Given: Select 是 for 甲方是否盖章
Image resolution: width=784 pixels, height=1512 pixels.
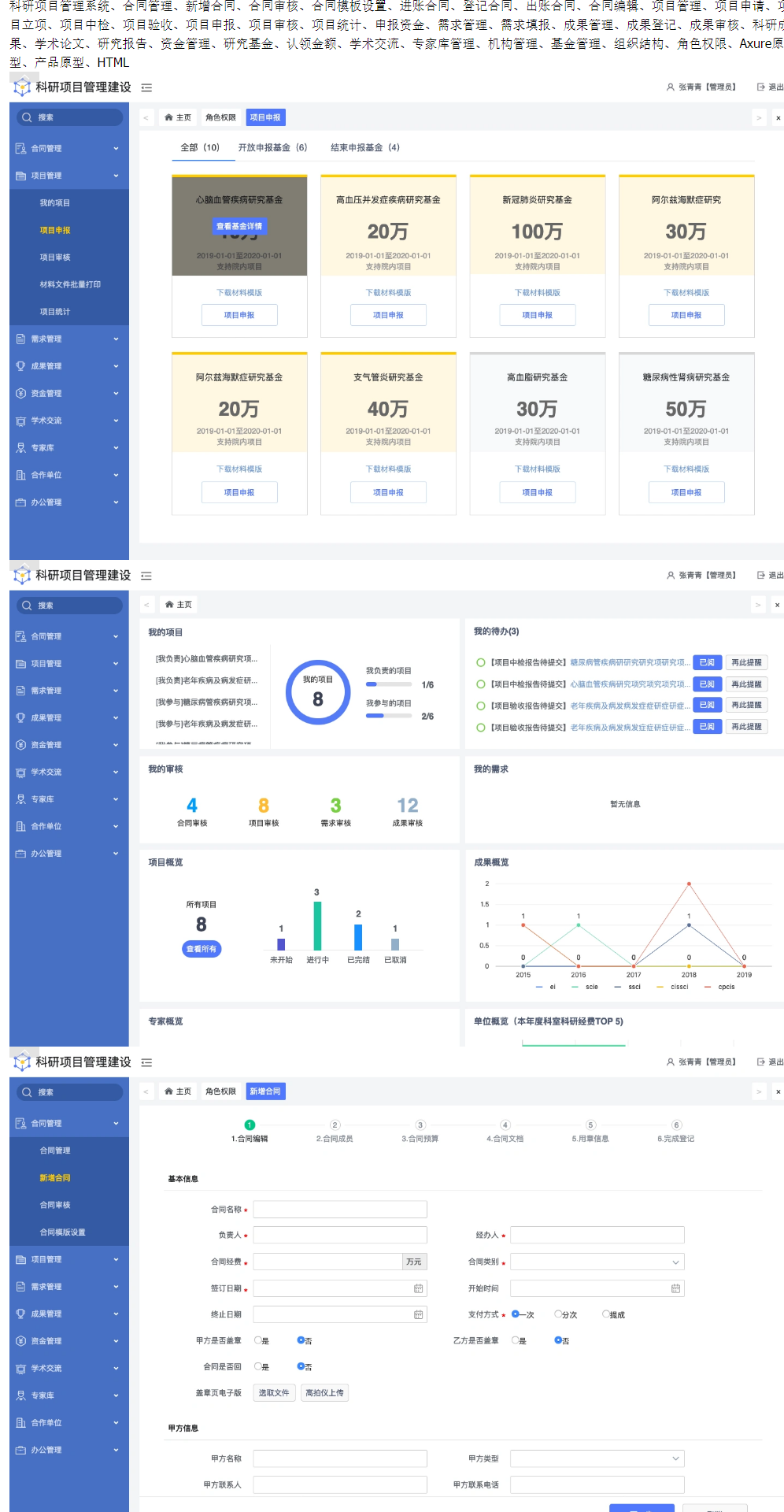Looking at the screenshot, I should (257, 1340).
